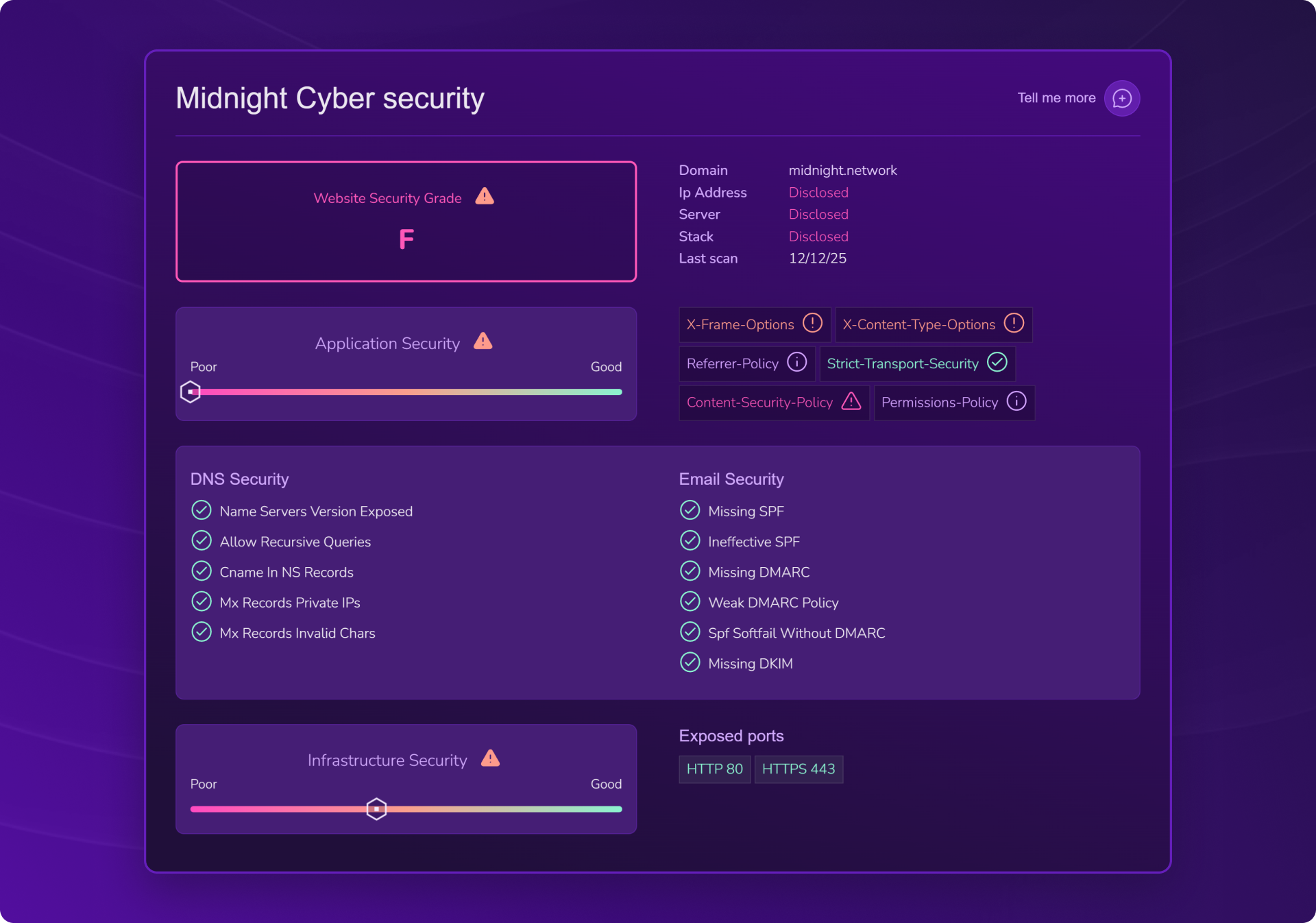Click the Website Security Grade F card
1316x923 pixels.
[x=406, y=221]
